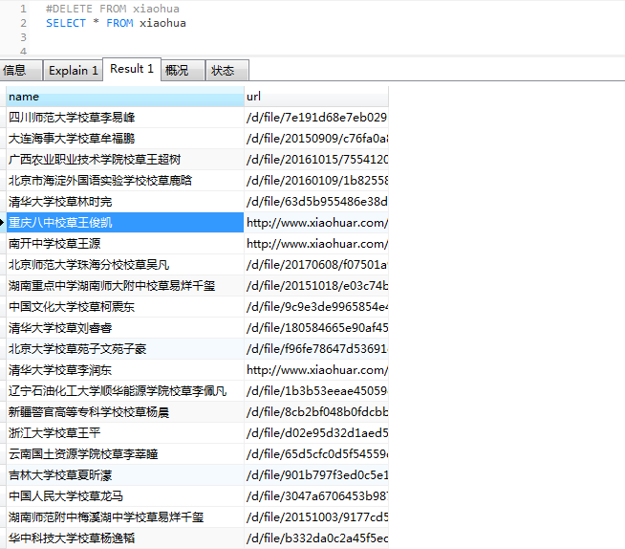Open the 信息 tab

21,71
